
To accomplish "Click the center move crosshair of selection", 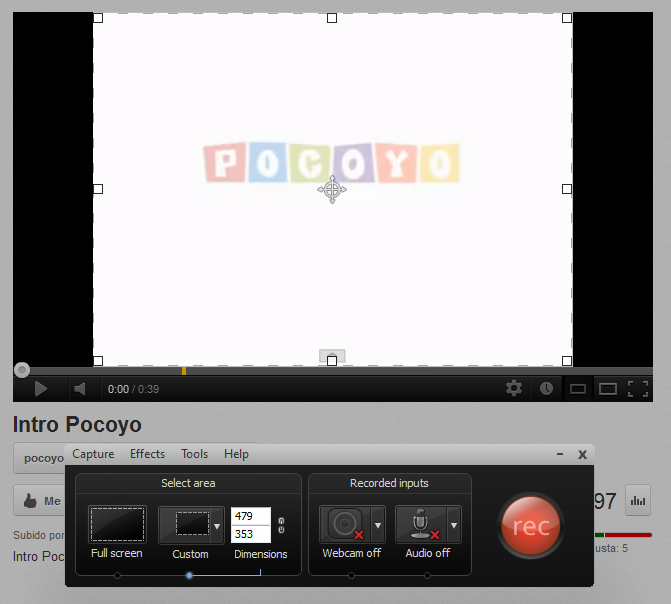I will [x=332, y=189].
